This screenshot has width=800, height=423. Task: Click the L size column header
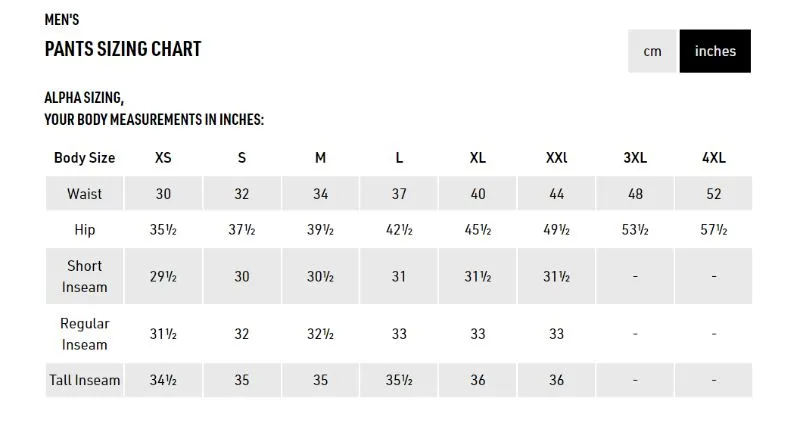(399, 158)
